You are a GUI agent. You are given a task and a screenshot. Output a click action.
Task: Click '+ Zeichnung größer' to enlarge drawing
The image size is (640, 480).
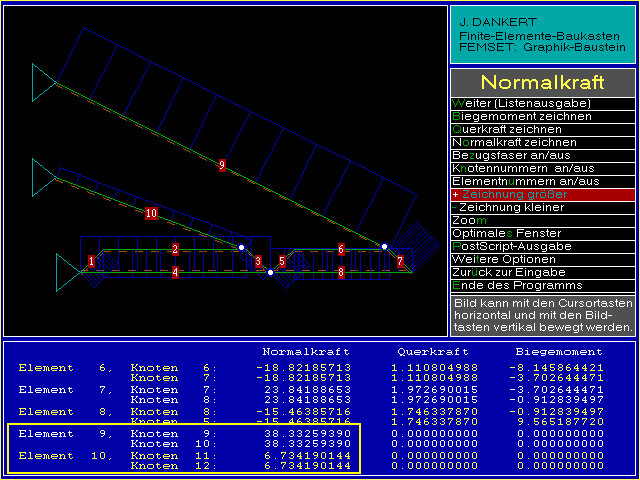coord(542,194)
